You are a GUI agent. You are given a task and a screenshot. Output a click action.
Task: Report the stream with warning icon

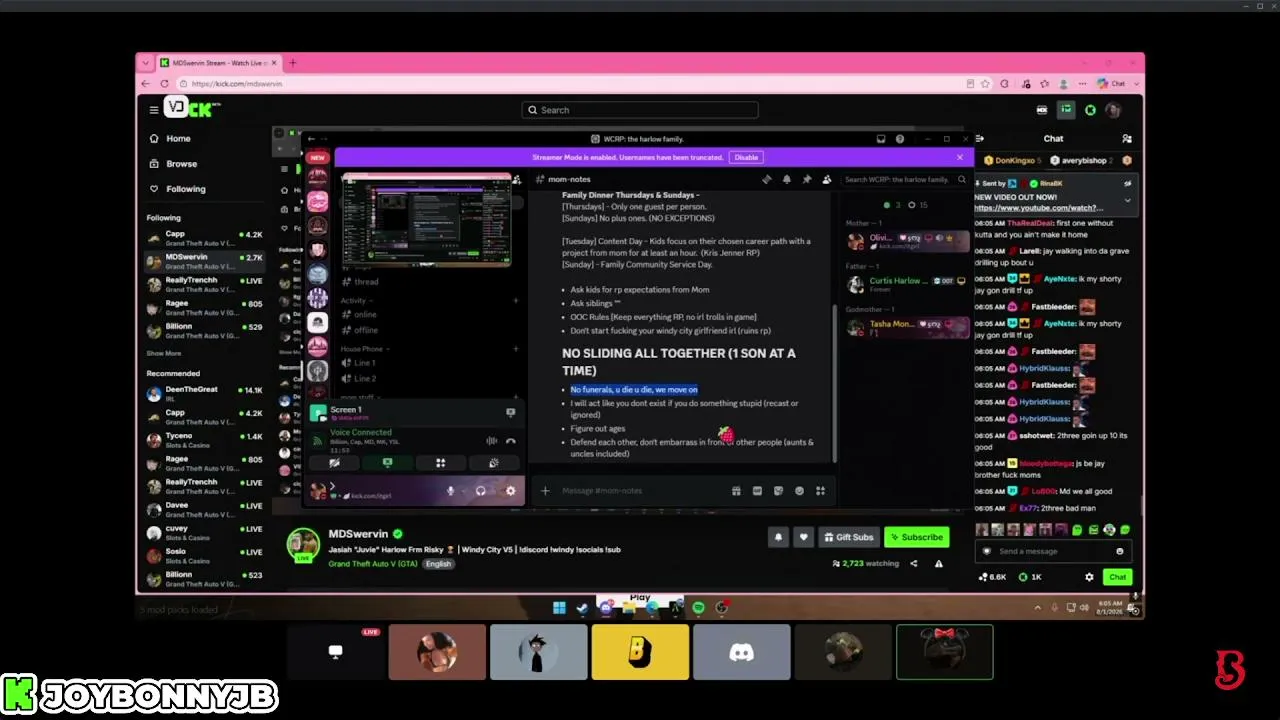[938, 564]
